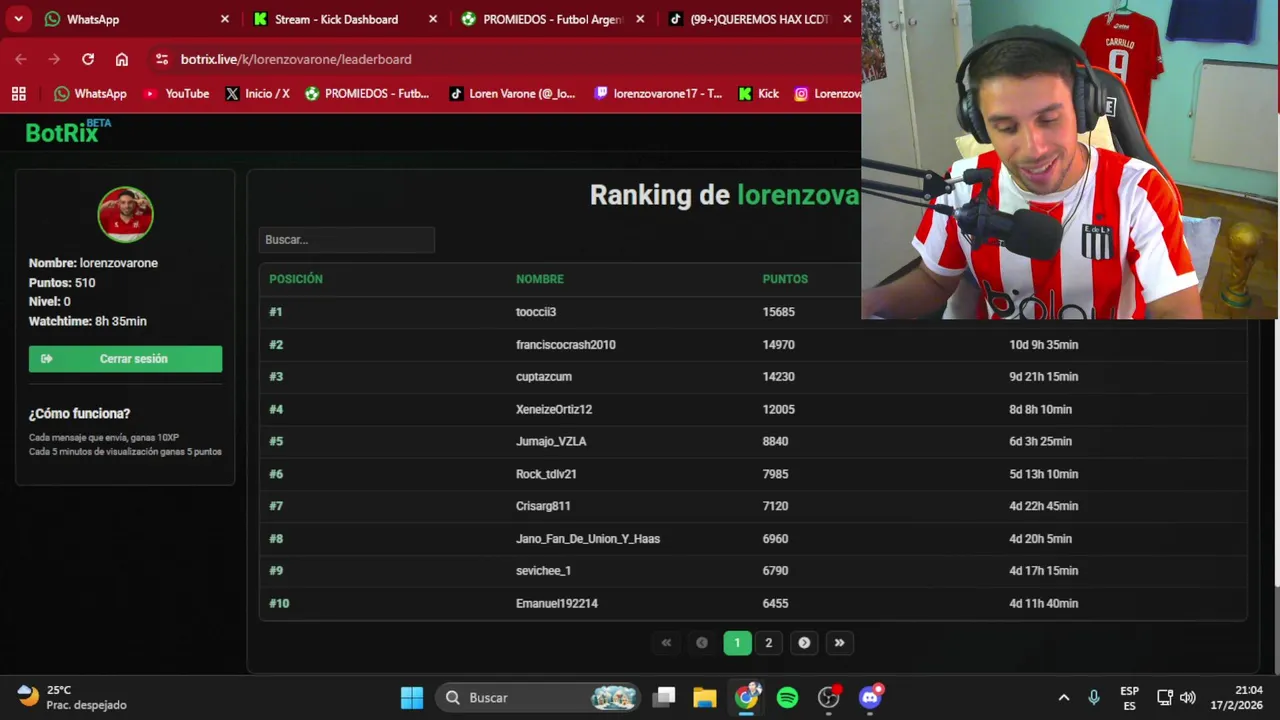Screen dimensions: 1280x720
Task: Click the browser reload icon
Action: pyautogui.click(x=88, y=59)
